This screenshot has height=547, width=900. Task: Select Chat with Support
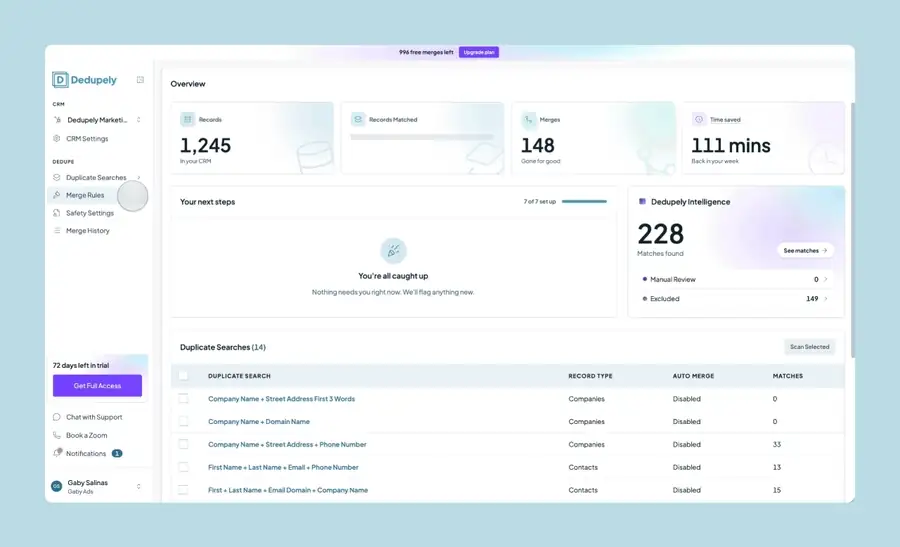(94, 417)
